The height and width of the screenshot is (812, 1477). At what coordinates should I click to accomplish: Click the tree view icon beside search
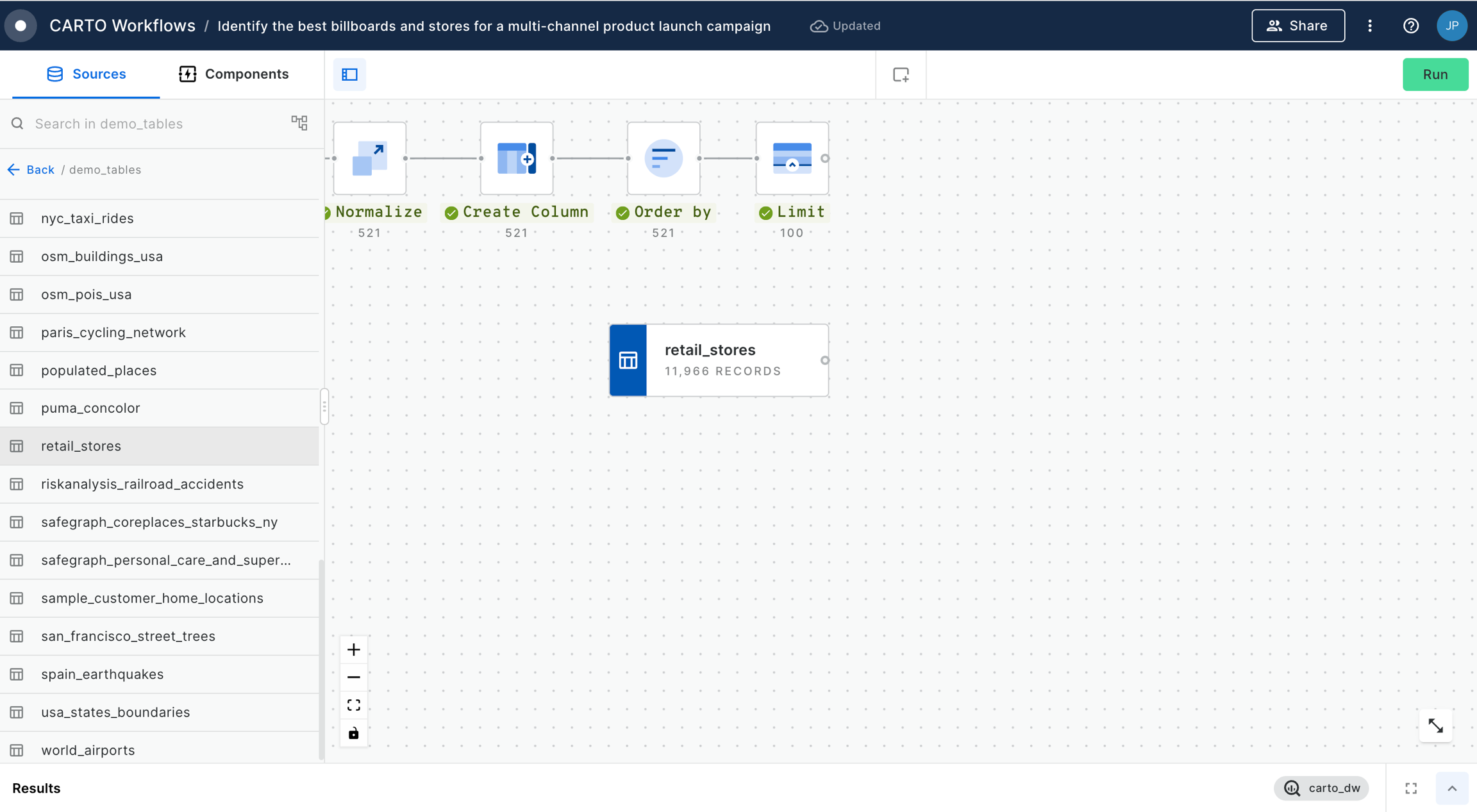(299, 123)
